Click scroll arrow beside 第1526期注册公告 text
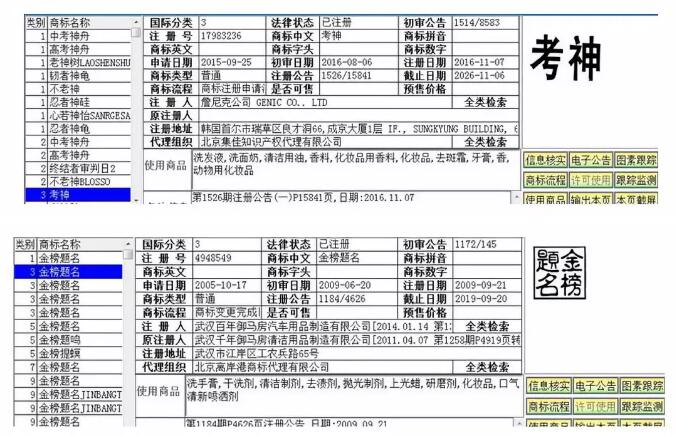 pos(516,197)
